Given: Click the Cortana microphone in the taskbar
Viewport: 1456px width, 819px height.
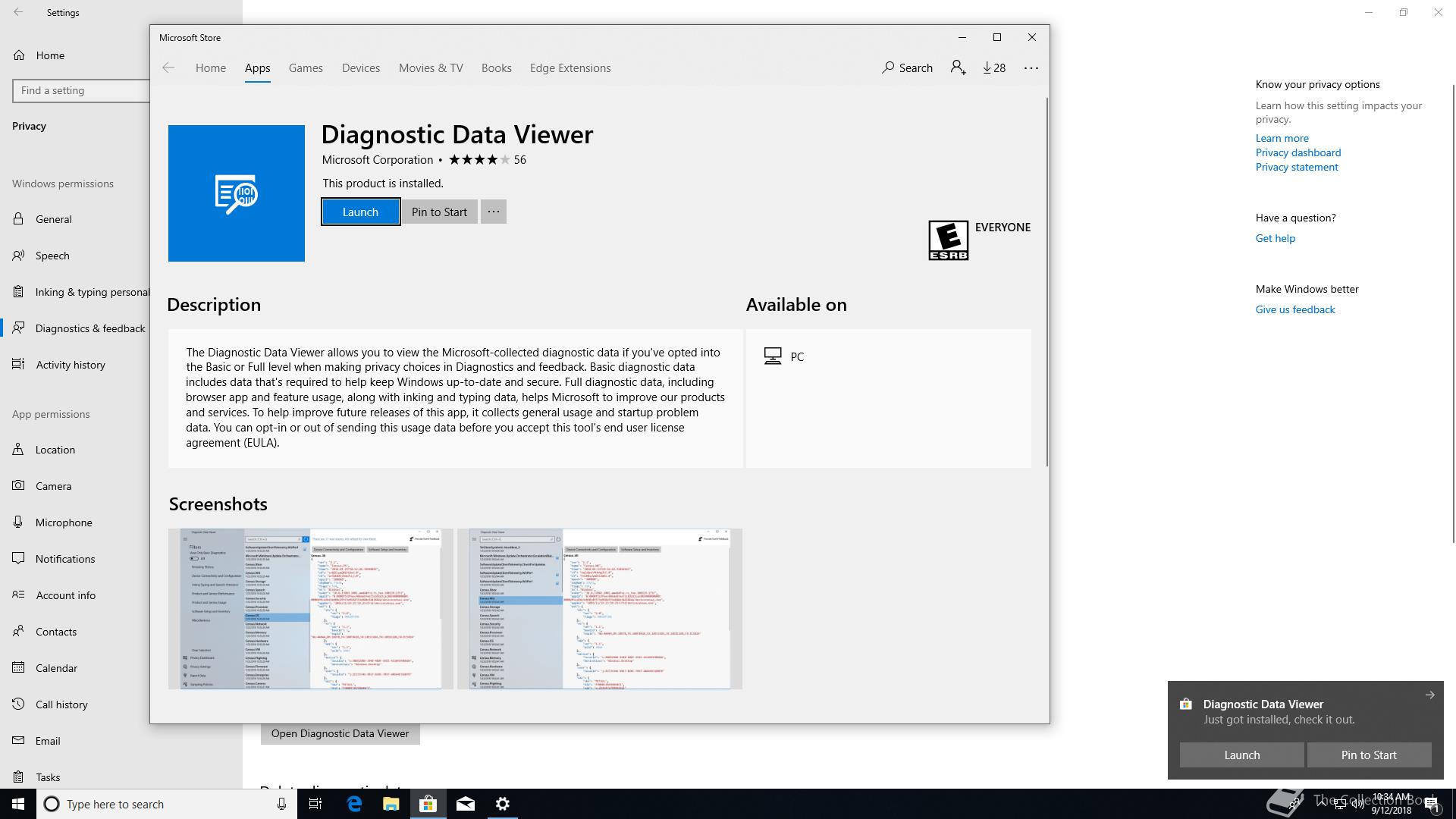Looking at the screenshot, I should 281,804.
